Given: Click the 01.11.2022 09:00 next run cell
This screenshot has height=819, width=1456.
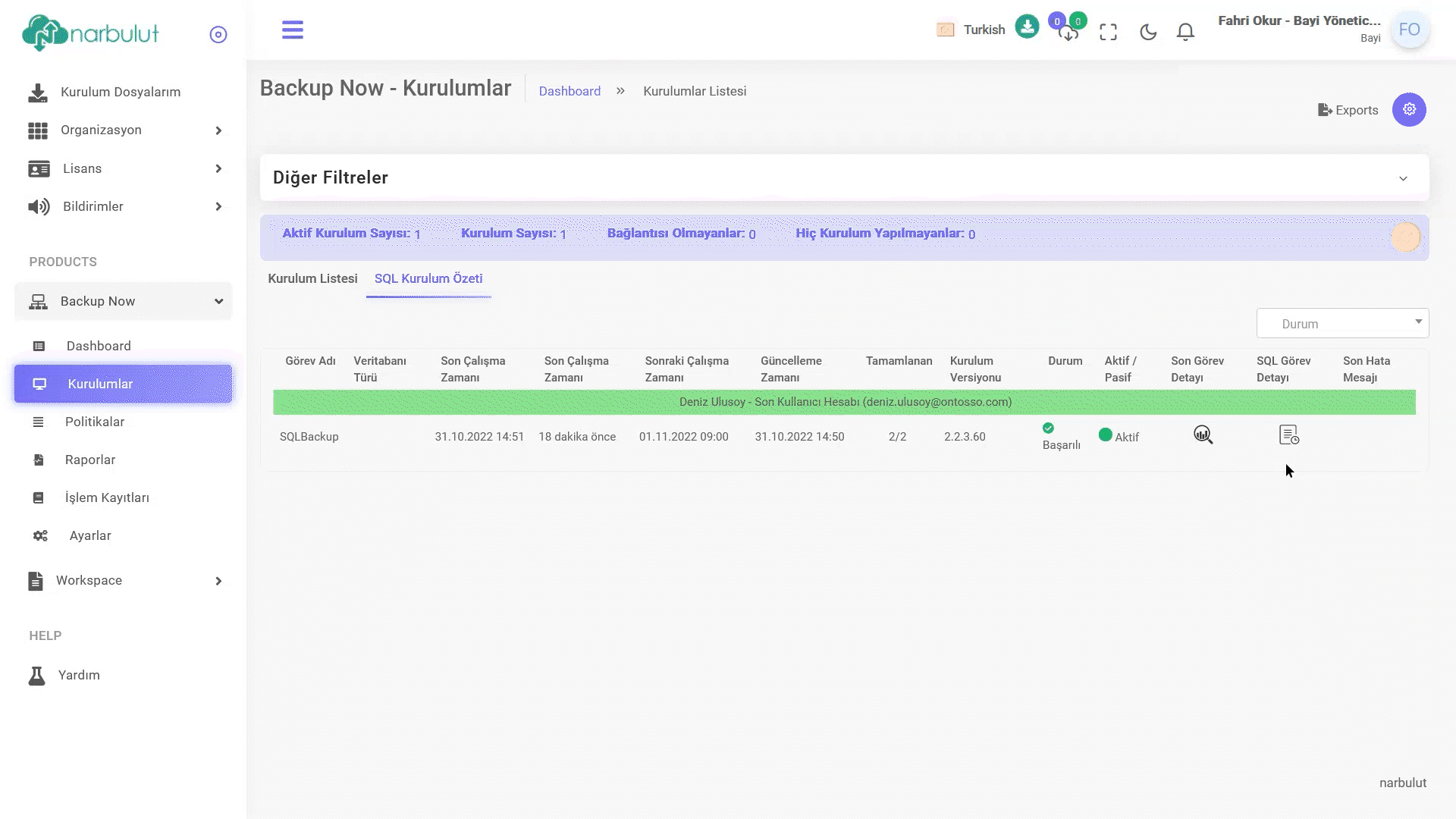Looking at the screenshot, I should tap(683, 437).
